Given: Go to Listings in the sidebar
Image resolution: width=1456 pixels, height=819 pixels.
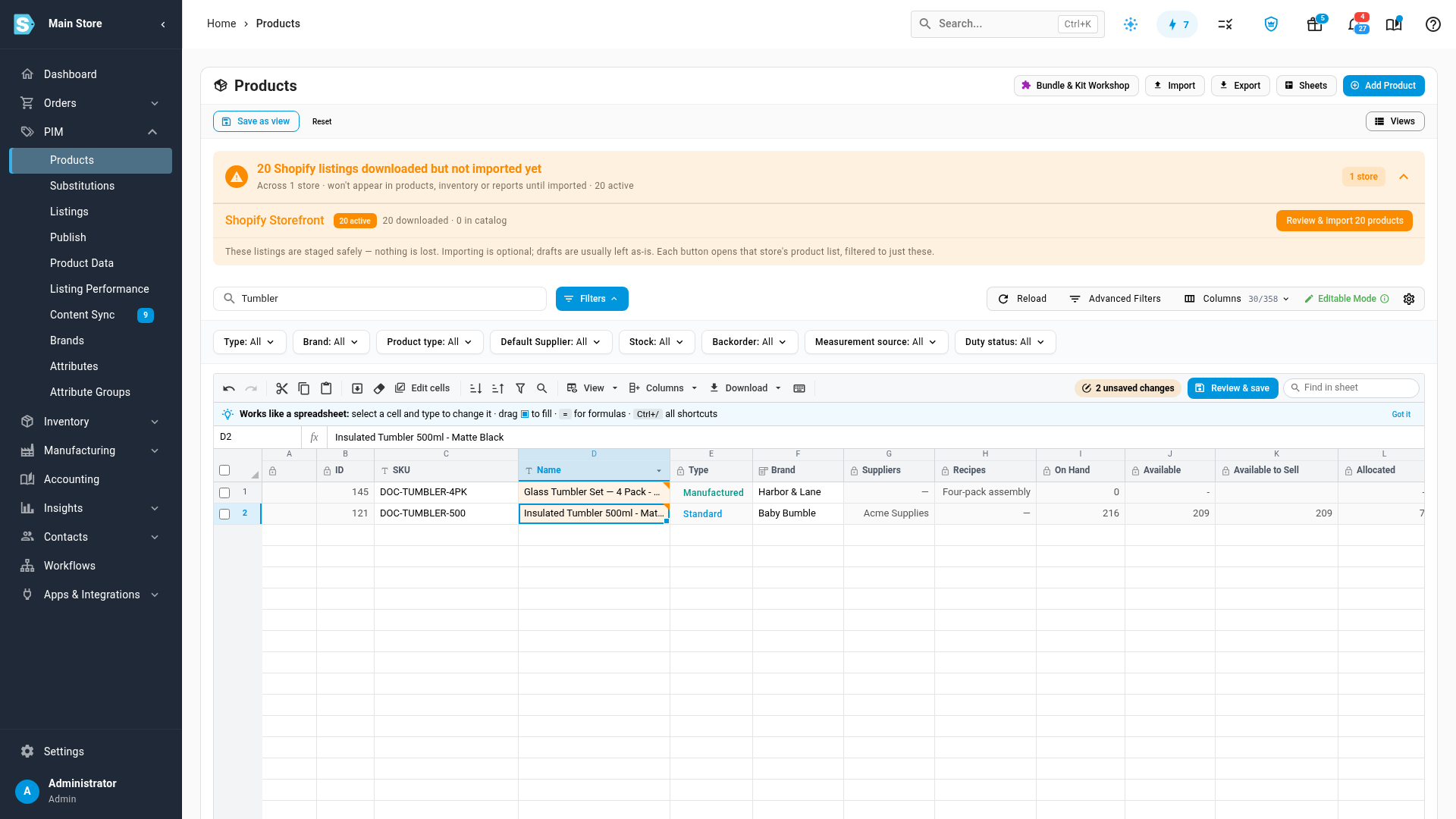Looking at the screenshot, I should (69, 212).
